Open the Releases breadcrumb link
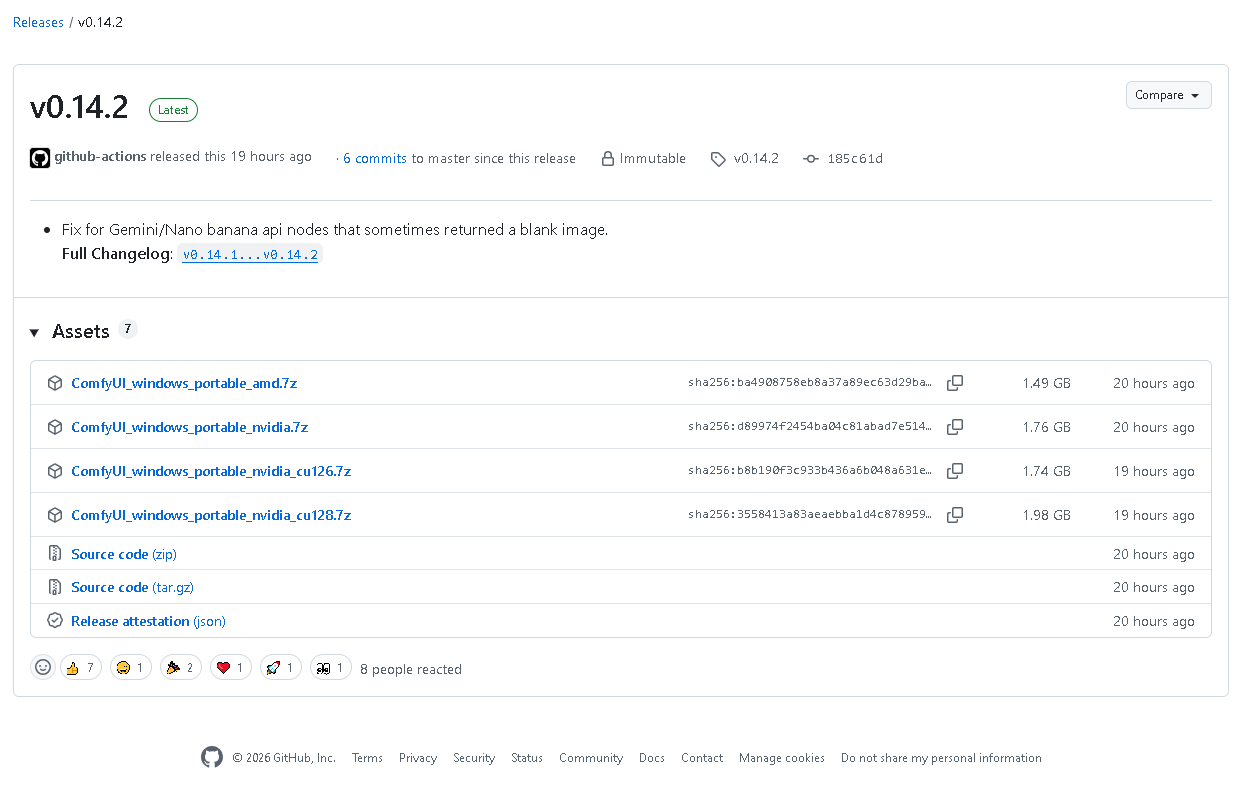Screen dimensions: 1248x789 pyautogui.click(x=38, y=22)
